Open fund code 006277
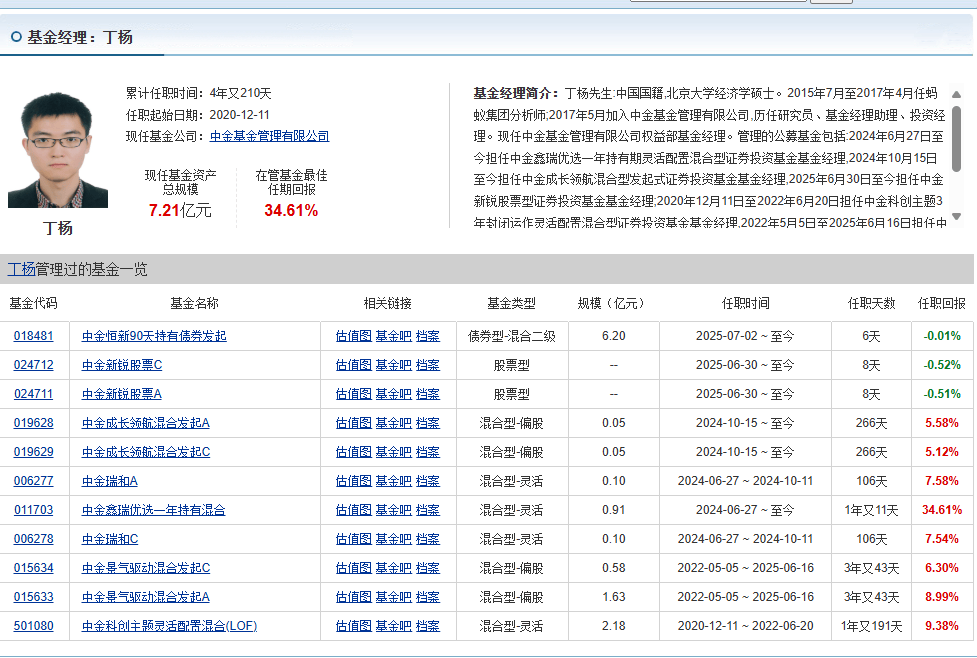This screenshot has height=658, width=977. [x=34, y=481]
